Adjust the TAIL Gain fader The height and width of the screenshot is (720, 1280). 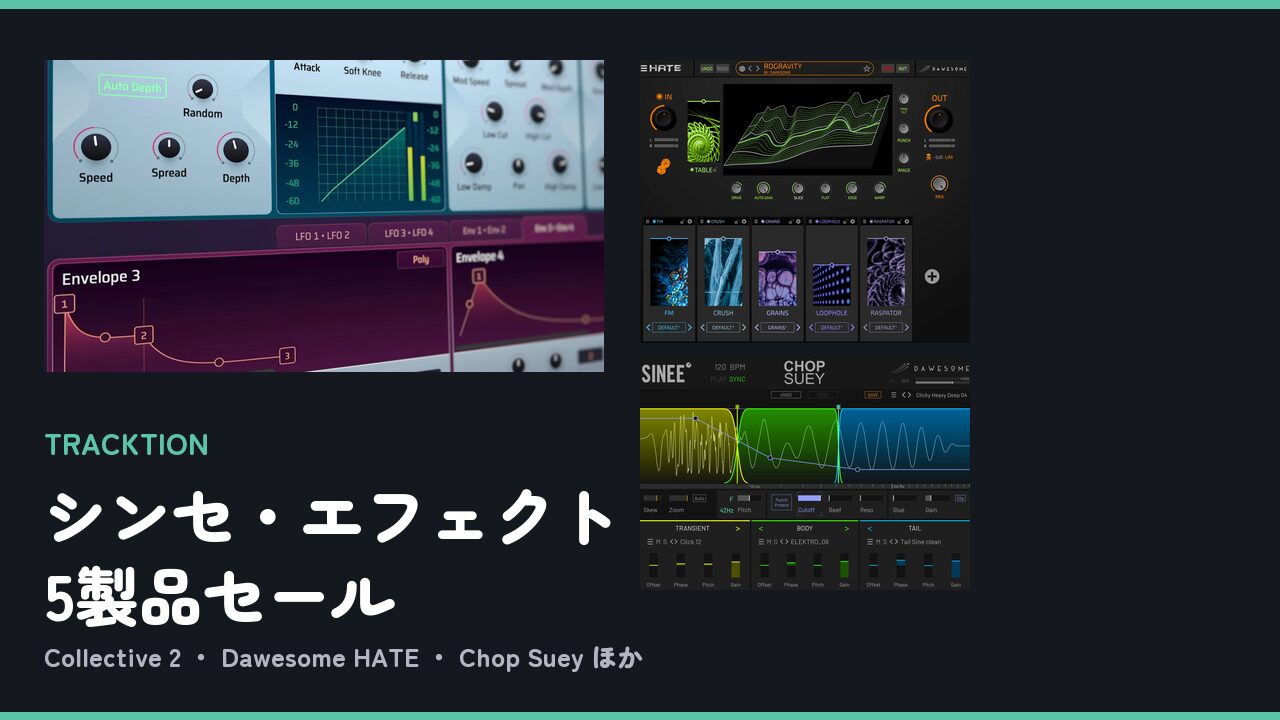[955, 566]
